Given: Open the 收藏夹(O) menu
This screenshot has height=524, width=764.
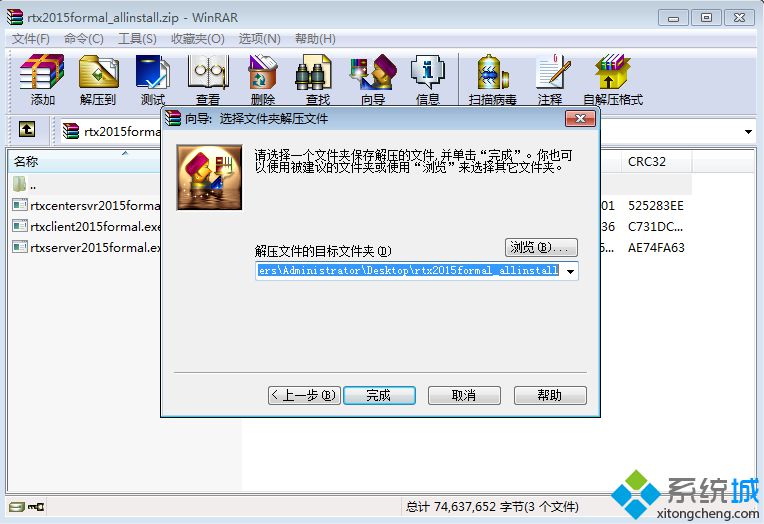Looking at the screenshot, I should (198, 39).
